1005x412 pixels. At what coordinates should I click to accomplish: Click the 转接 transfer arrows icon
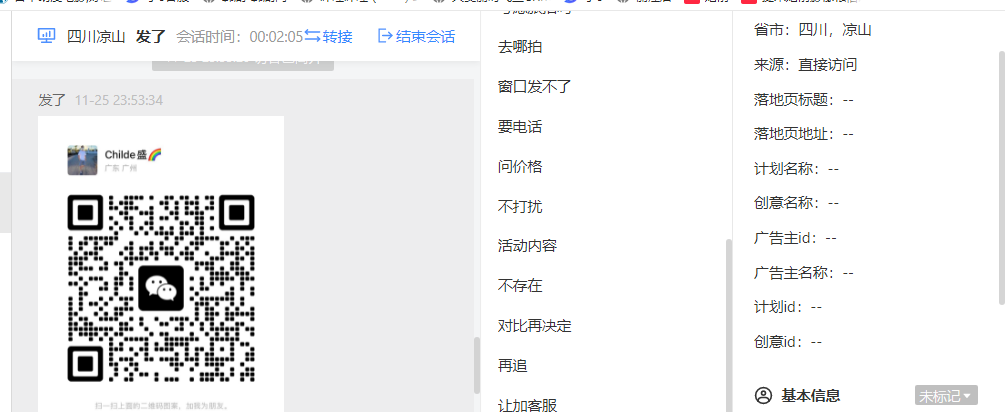pyautogui.click(x=312, y=37)
